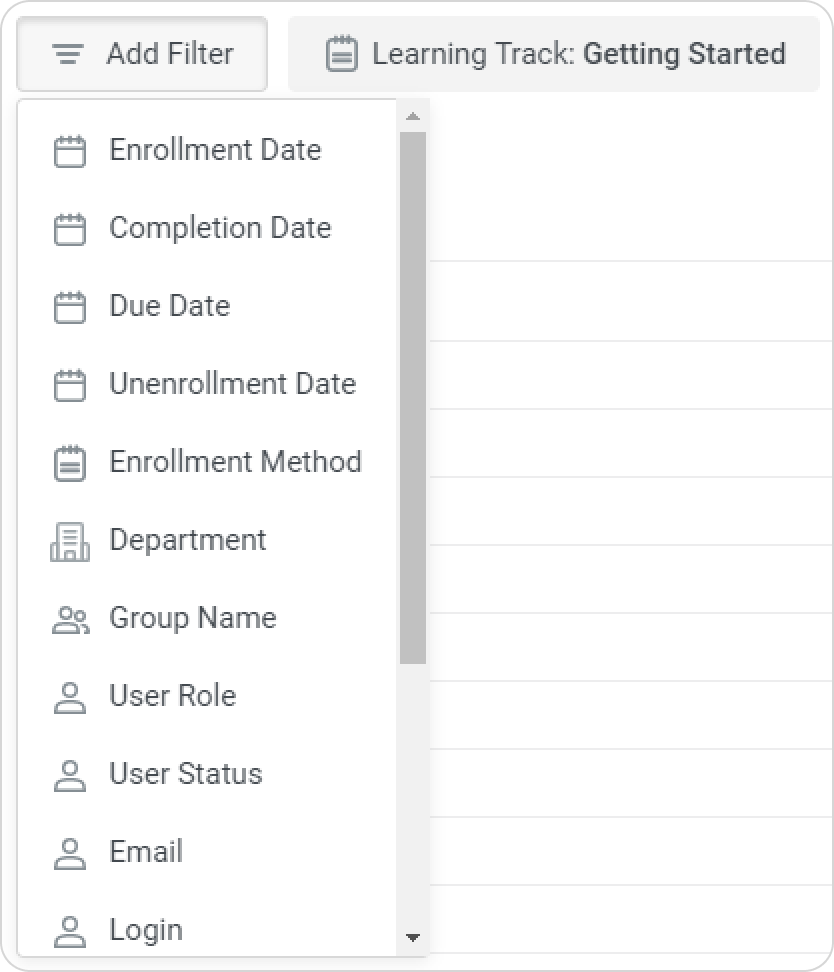Screen dimensions: 834x972
Task: Click the notepad icon for Enrollment Method
Action: click(69, 463)
